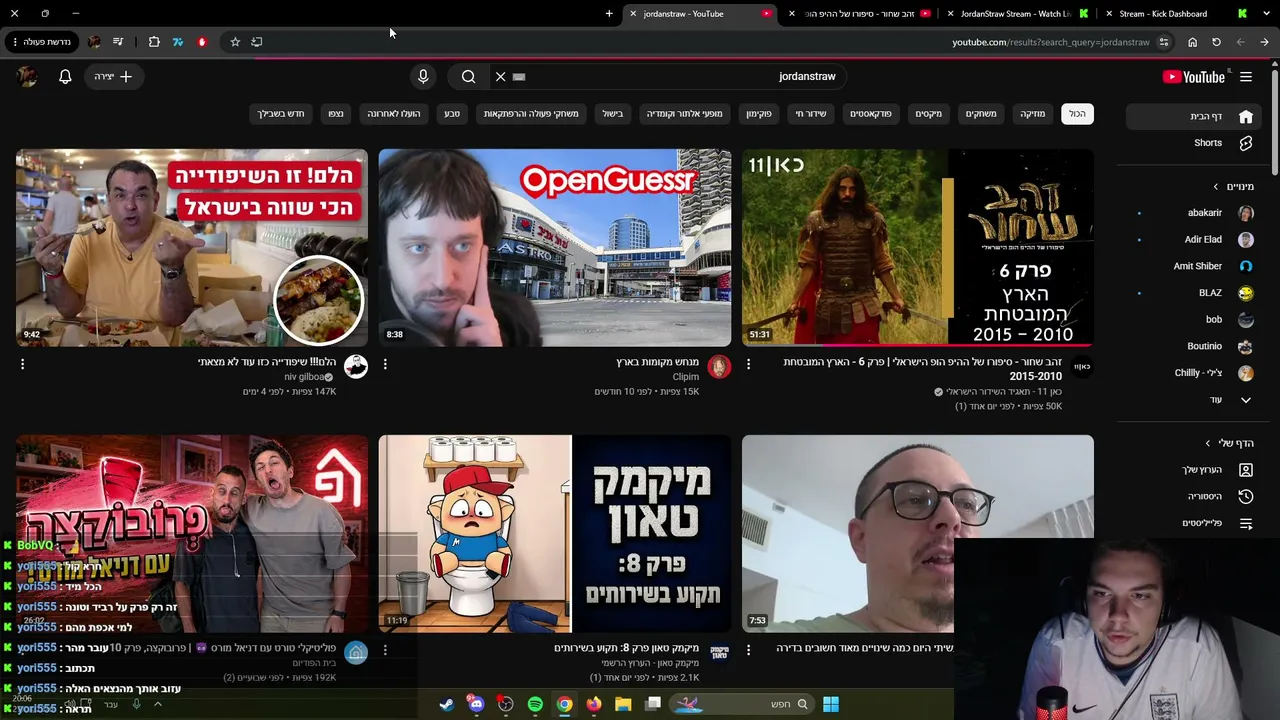The height and width of the screenshot is (720, 1280).
Task: Open Discord from the taskbar
Action: click(476, 704)
